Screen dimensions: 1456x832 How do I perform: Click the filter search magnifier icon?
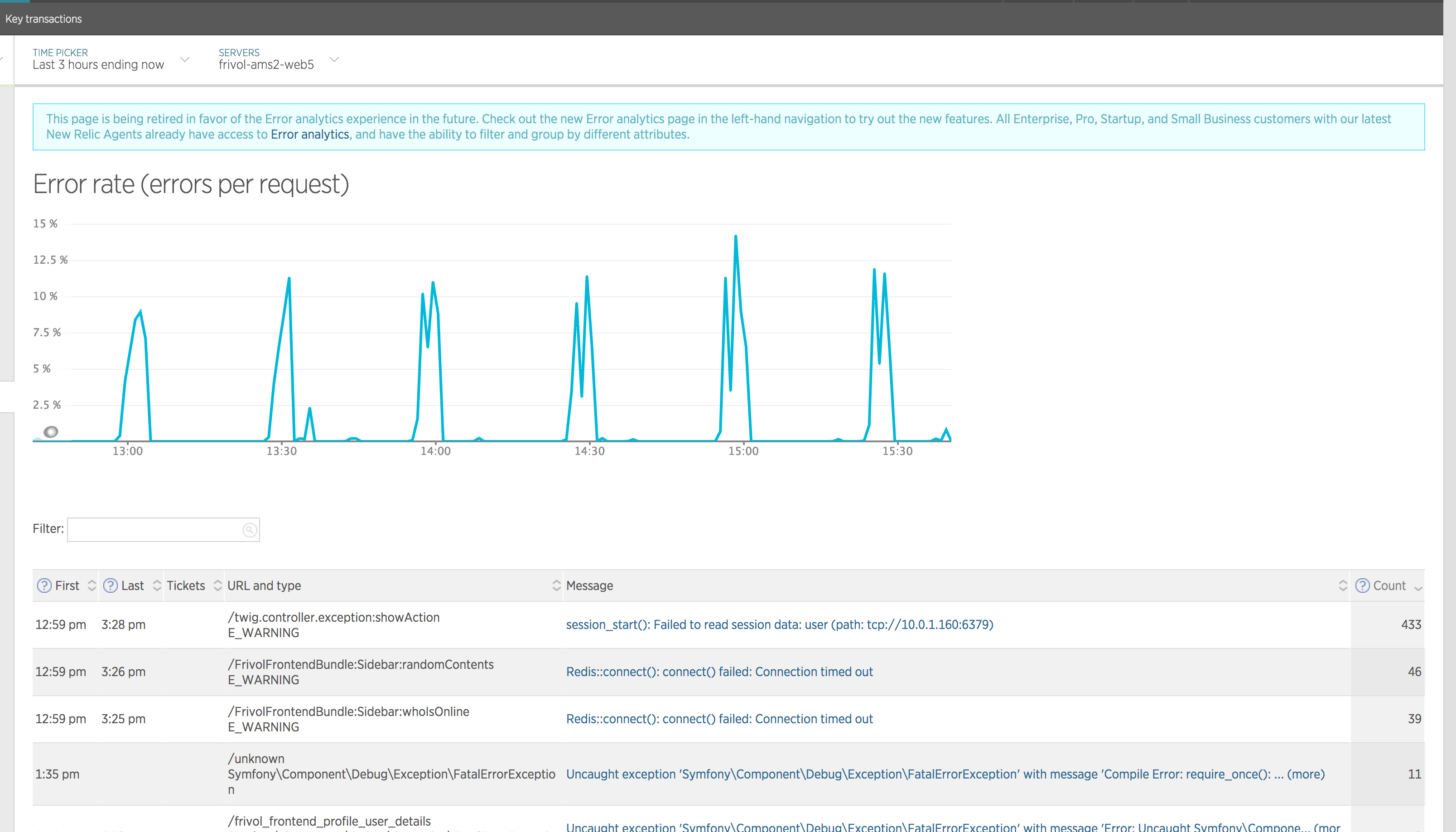click(250, 530)
